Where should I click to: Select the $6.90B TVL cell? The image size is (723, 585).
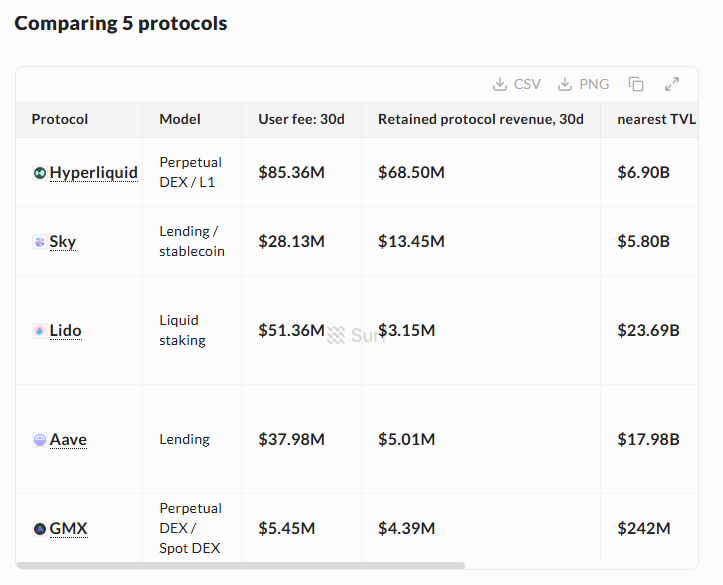(x=649, y=172)
